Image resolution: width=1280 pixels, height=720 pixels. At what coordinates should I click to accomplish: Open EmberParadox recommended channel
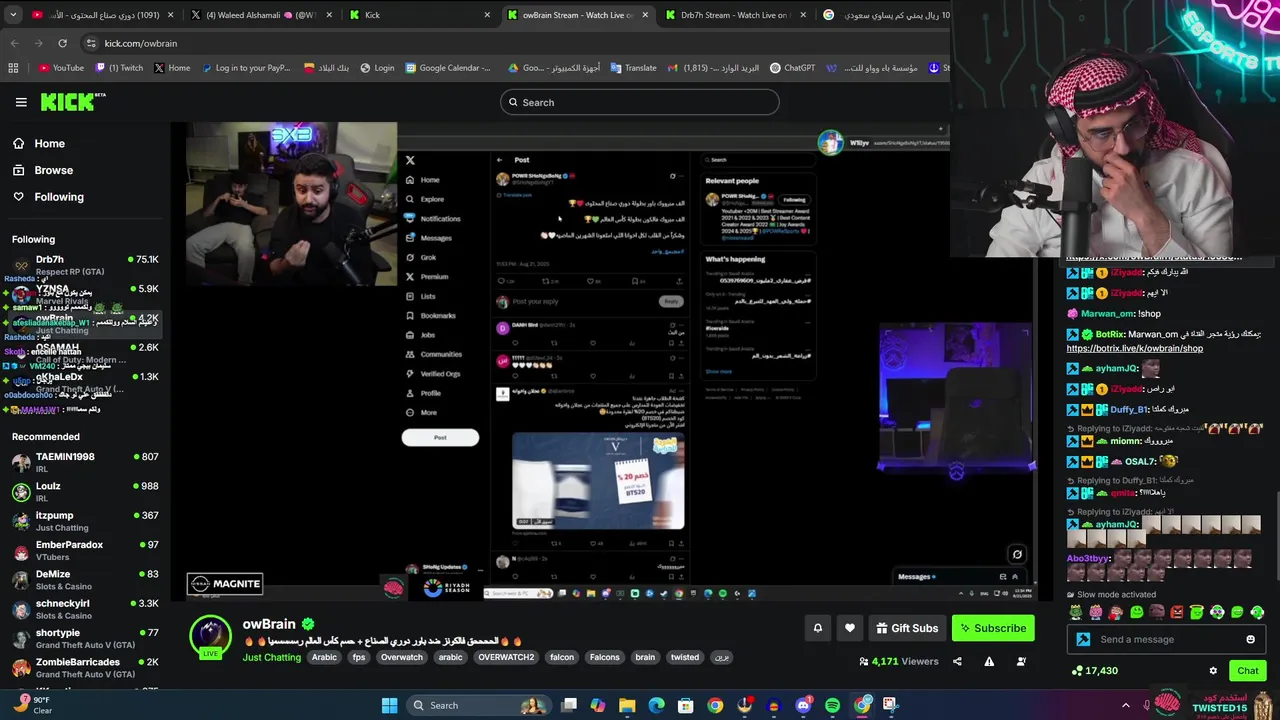click(85, 550)
